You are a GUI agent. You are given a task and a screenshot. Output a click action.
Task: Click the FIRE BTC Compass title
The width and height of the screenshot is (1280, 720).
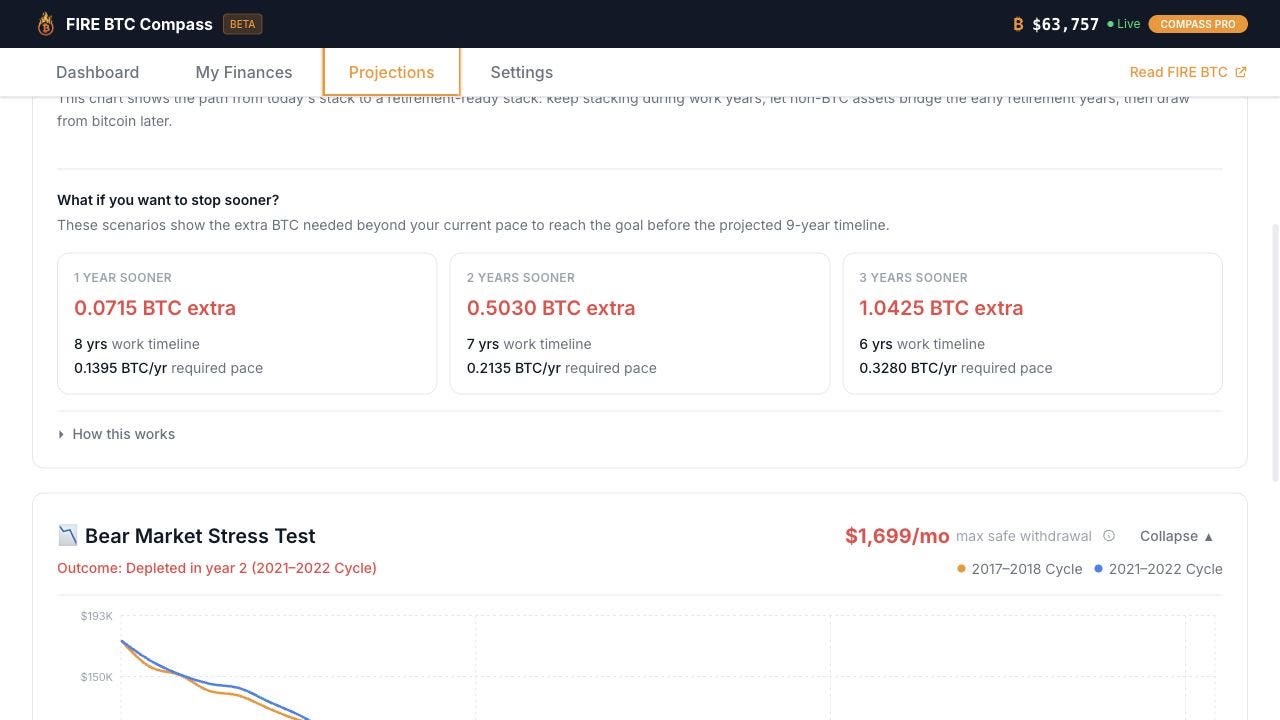click(139, 24)
